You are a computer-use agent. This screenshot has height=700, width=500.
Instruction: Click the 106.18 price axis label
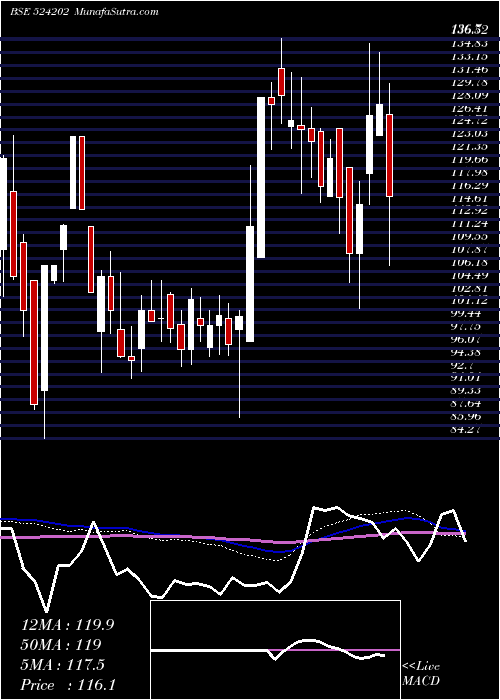pyautogui.click(x=470, y=262)
